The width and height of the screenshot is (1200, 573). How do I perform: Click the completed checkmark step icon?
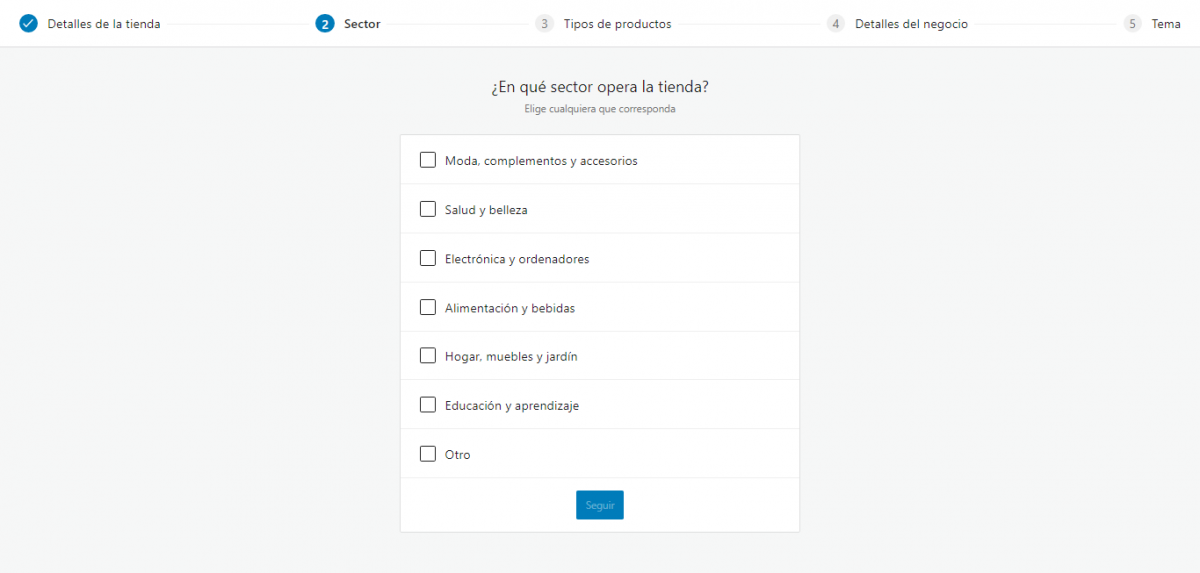tap(28, 24)
